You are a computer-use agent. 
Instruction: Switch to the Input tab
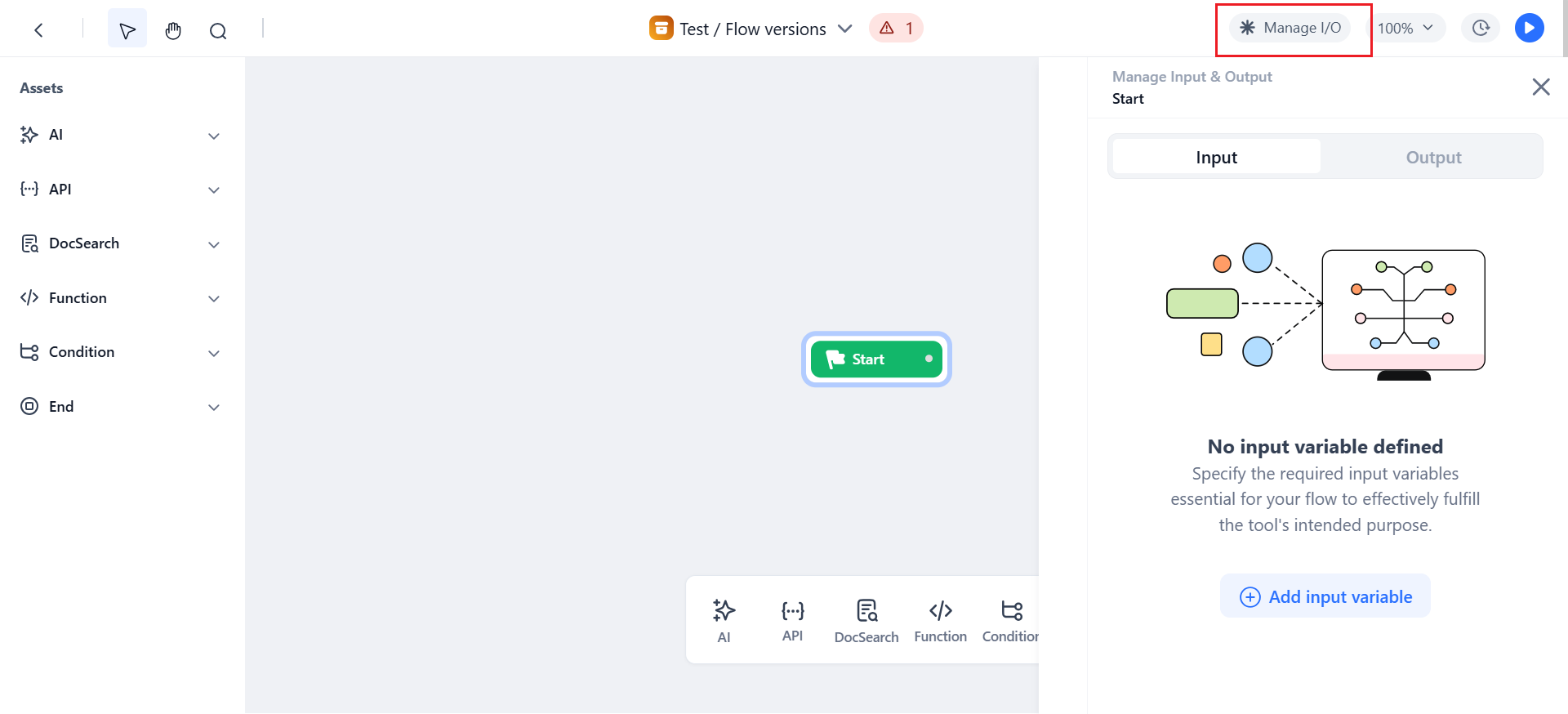(1216, 157)
